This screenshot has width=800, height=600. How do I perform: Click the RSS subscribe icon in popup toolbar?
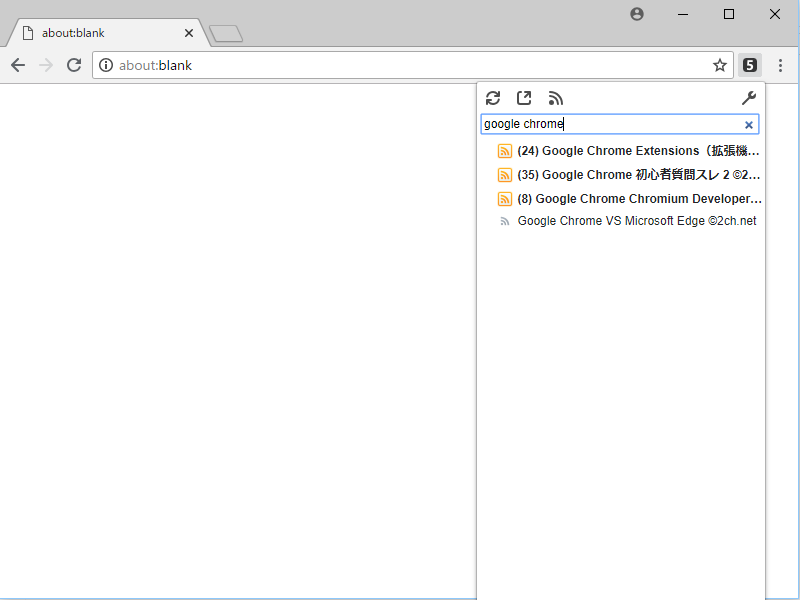556,98
